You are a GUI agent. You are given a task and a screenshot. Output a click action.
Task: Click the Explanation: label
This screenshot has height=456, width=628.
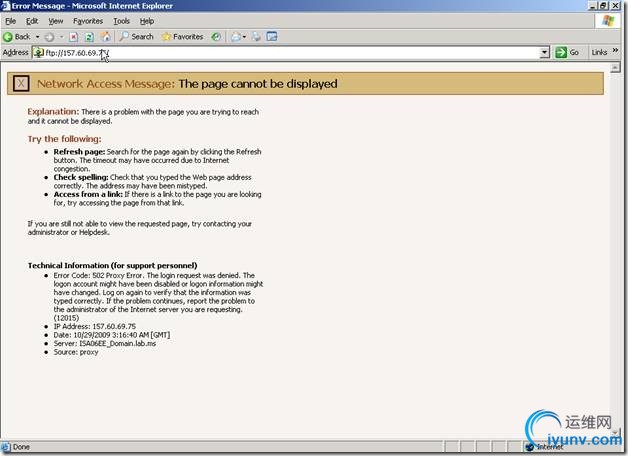[53, 112]
